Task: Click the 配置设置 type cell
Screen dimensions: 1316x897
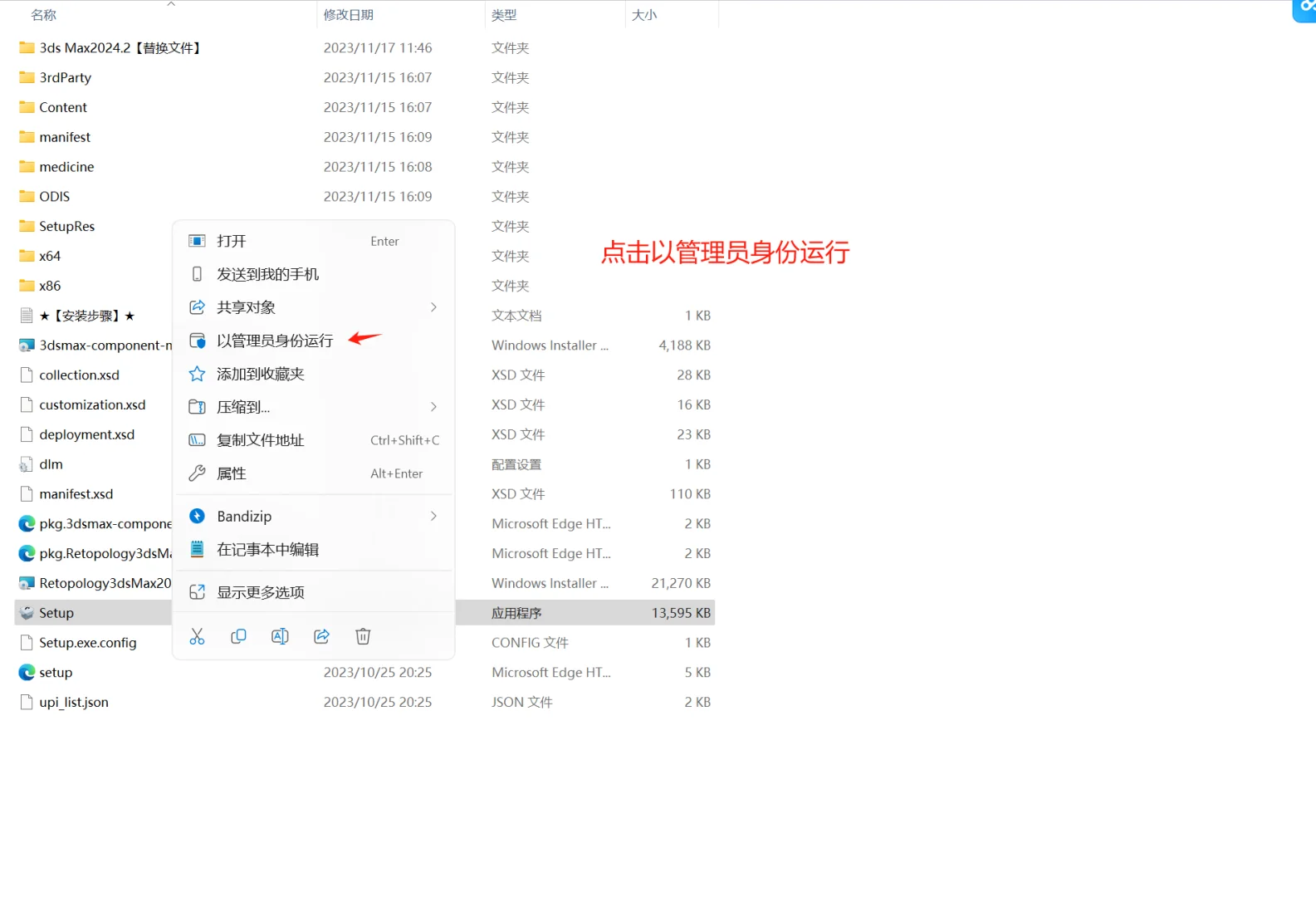Action: coord(516,464)
